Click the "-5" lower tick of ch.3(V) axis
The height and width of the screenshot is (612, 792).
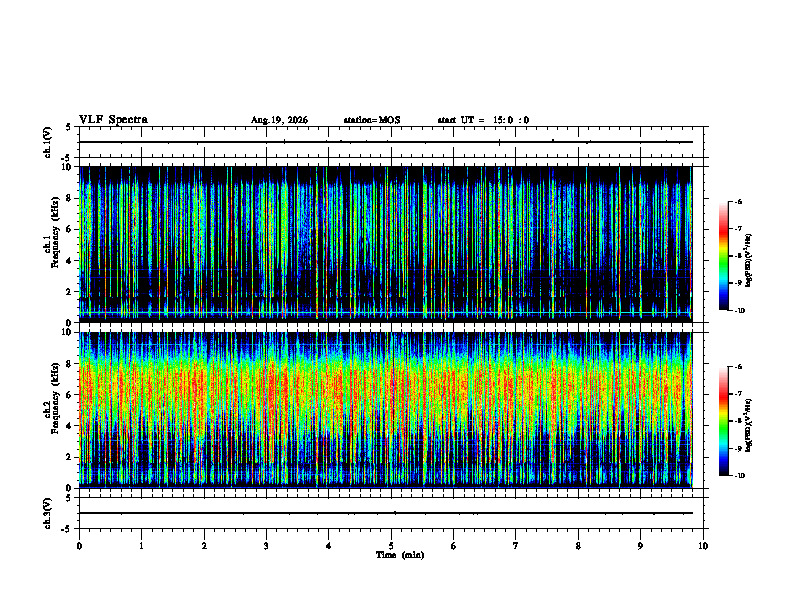click(67, 529)
